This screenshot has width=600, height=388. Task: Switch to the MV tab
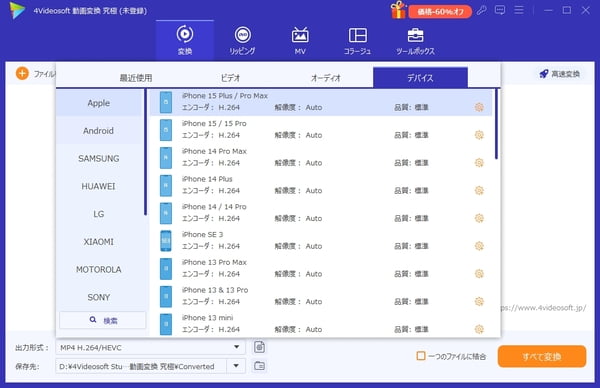300,40
